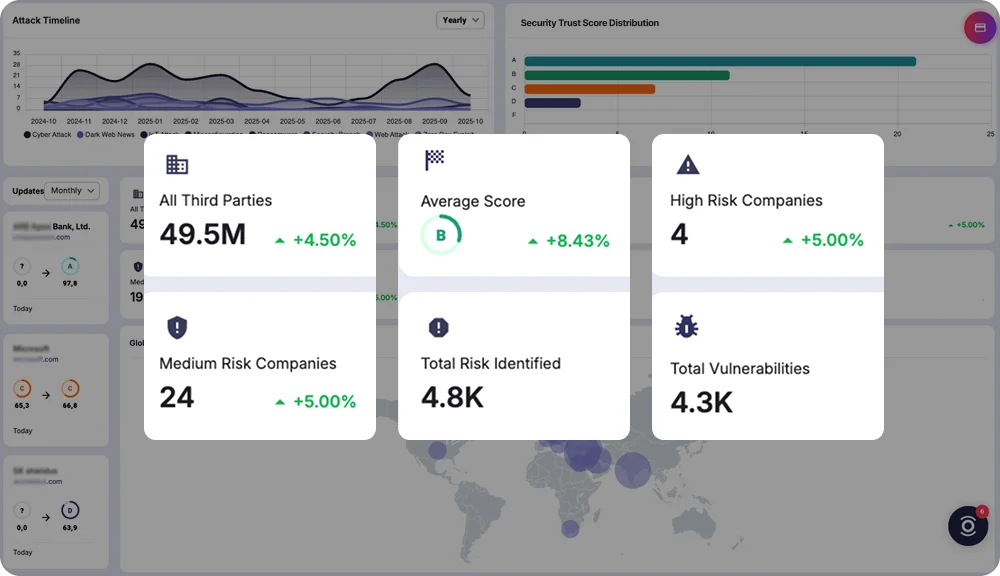Click the warning triangle above High Risk Companies
This screenshot has width=1000, height=576.
coord(688,165)
